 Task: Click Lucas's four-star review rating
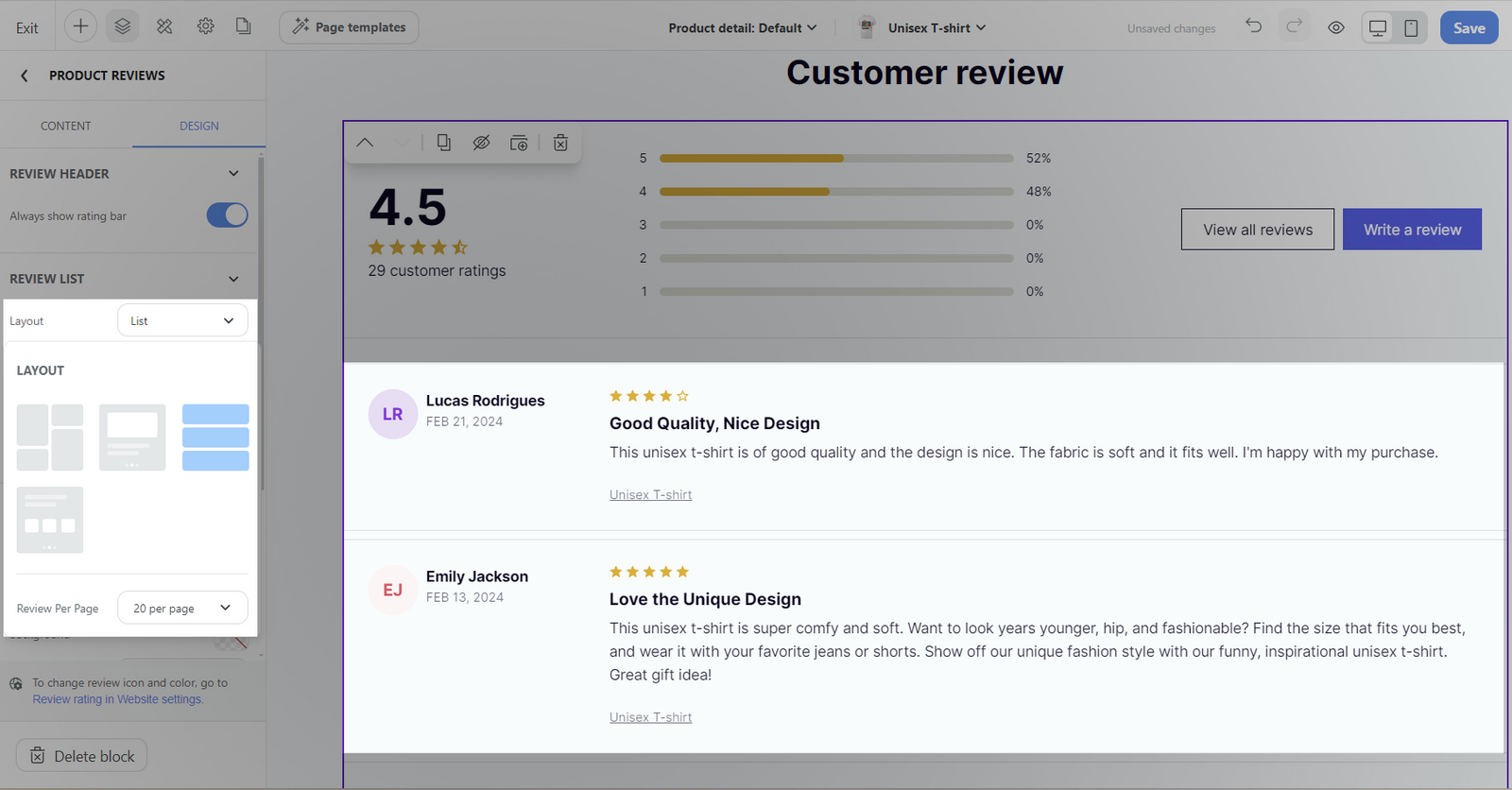(649, 396)
